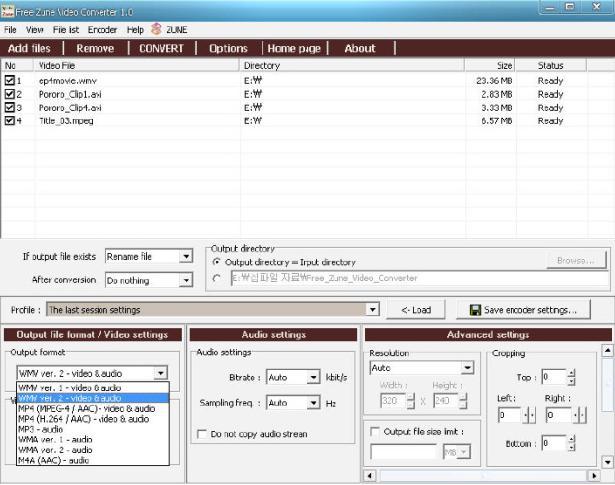Open the Help menu
Image resolution: width=615 pixels, height=485 pixels.
tap(135, 30)
